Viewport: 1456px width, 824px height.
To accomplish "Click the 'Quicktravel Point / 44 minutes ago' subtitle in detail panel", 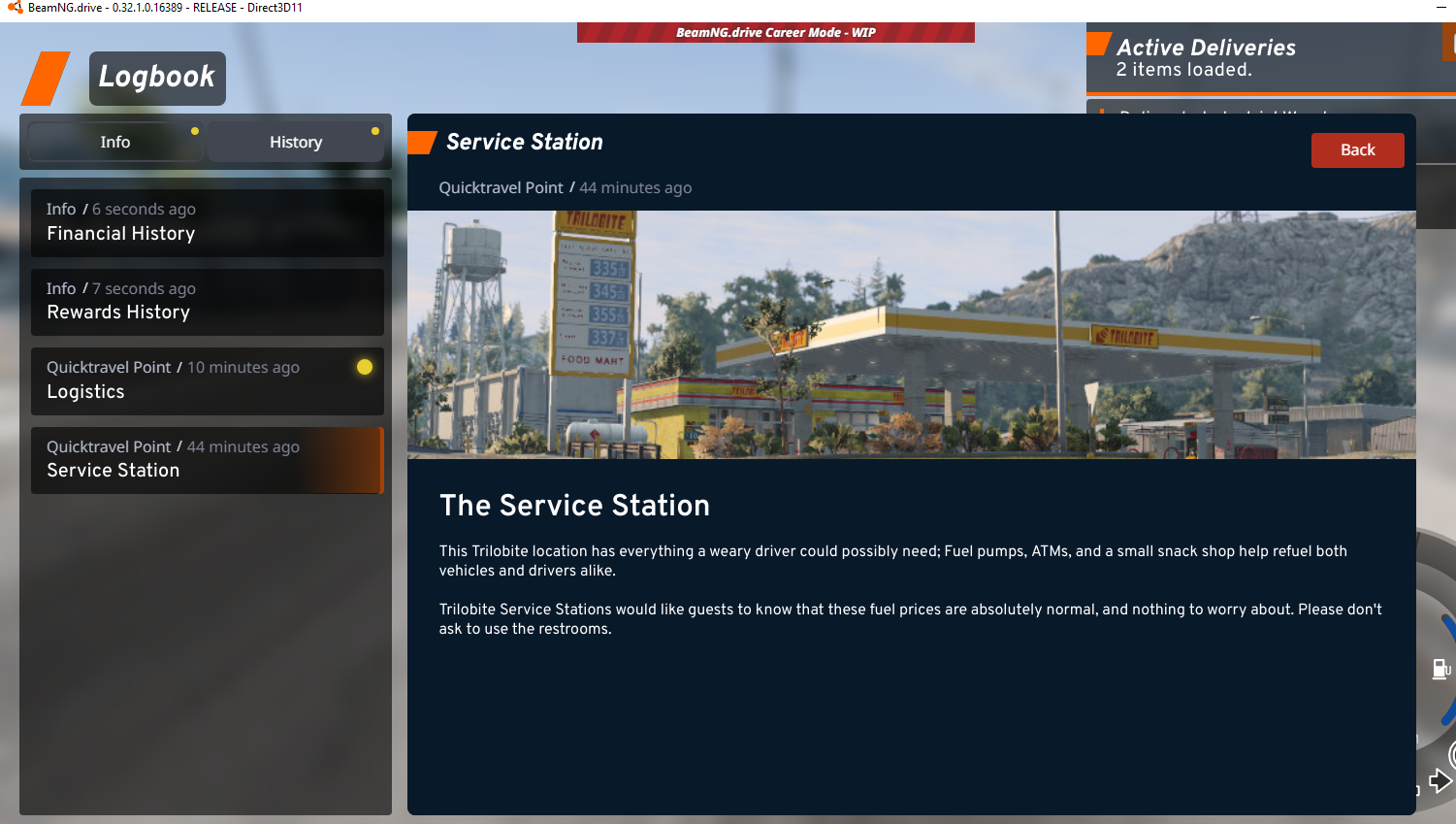I will pyautogui.click(x=566, y=188).
